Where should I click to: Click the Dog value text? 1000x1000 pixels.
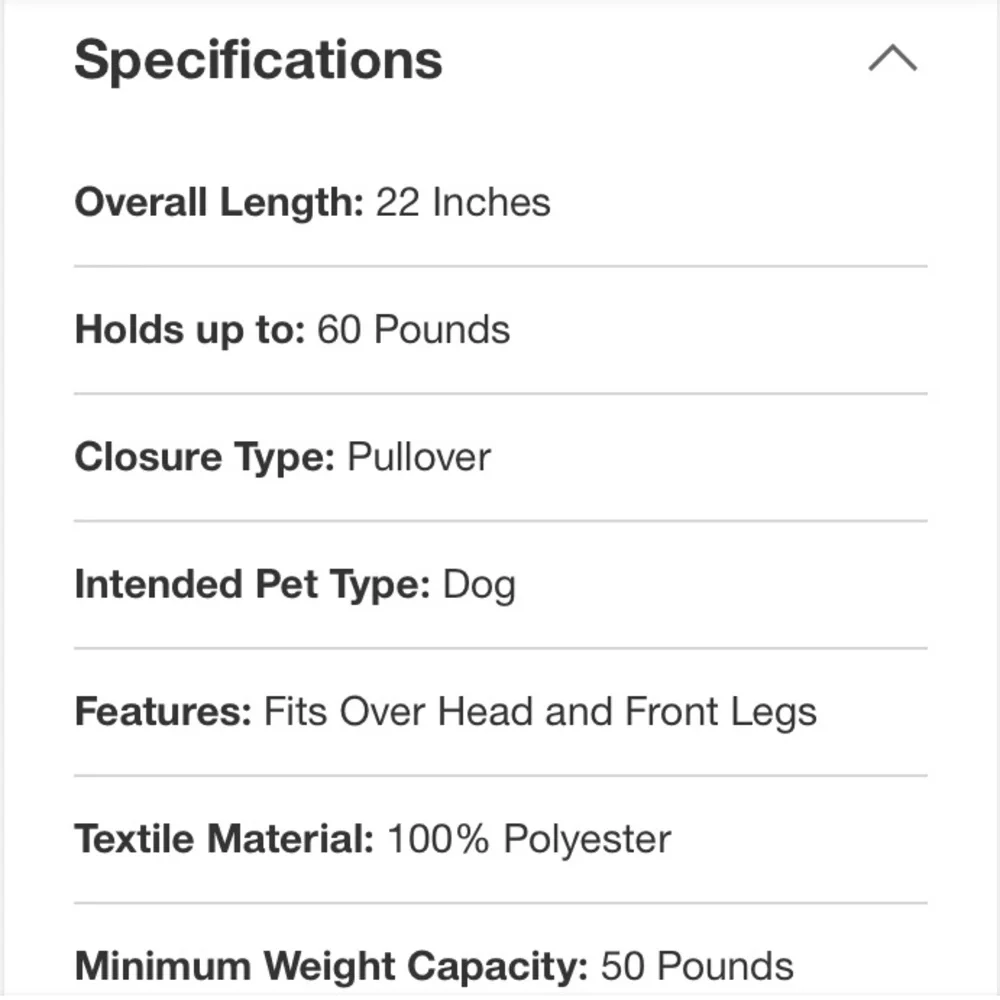point(479,585)
